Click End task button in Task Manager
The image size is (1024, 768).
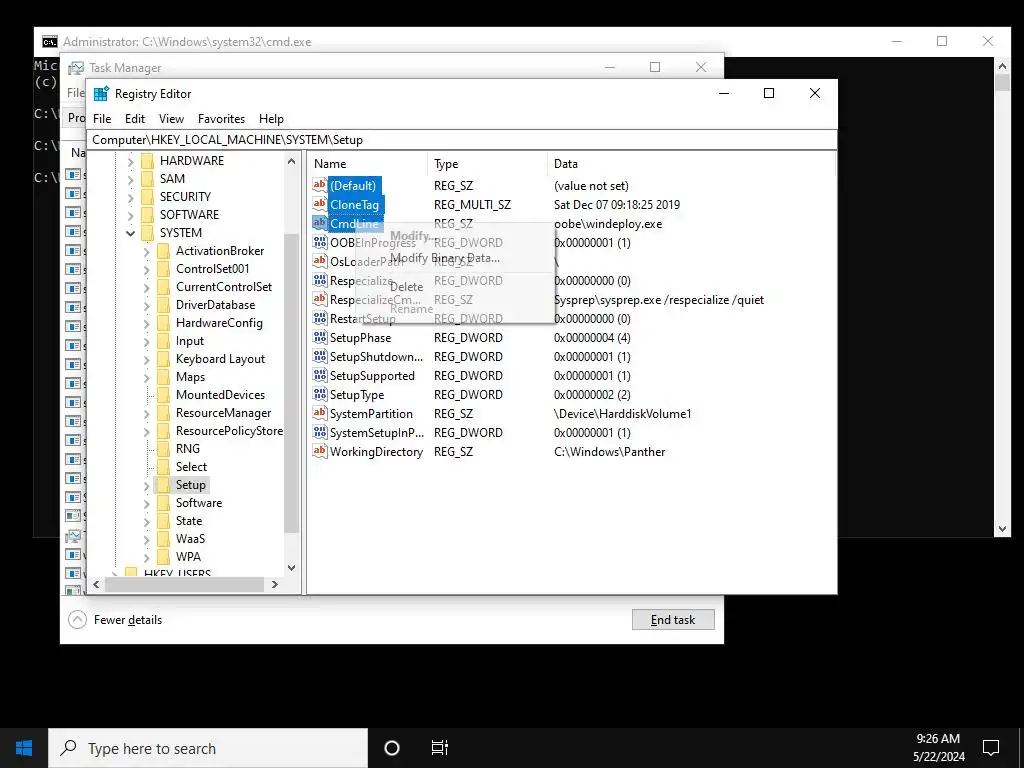pos(673,620)
